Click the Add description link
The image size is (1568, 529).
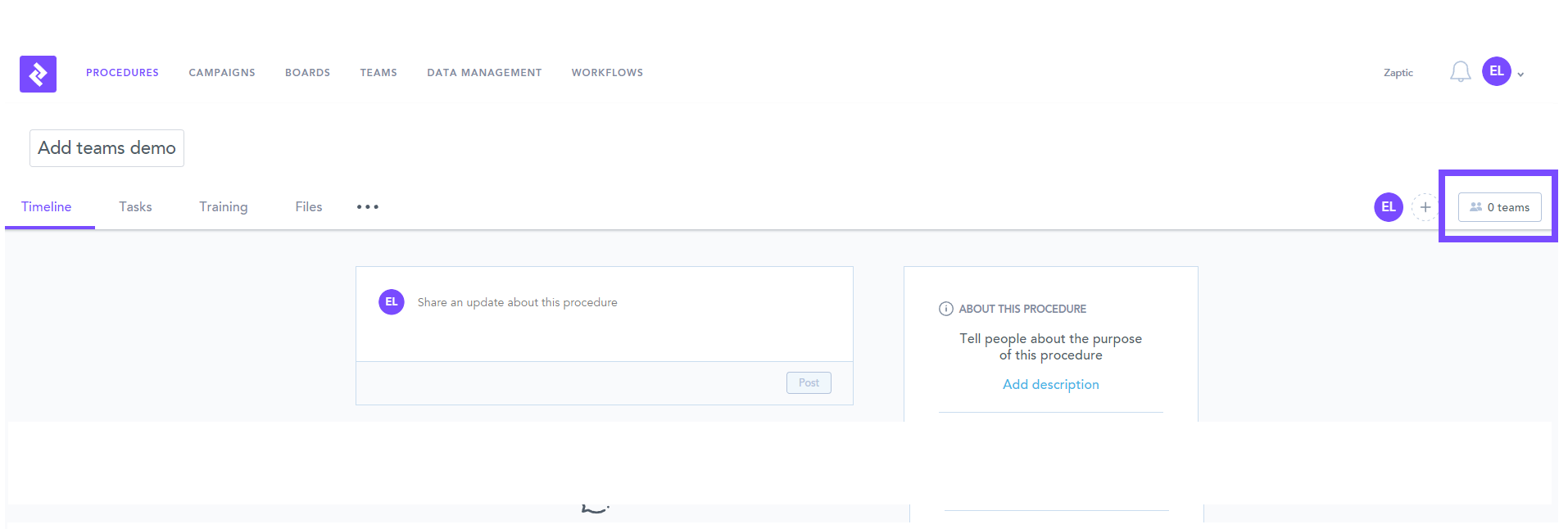pyautogui.click(x=1050, y=385)
